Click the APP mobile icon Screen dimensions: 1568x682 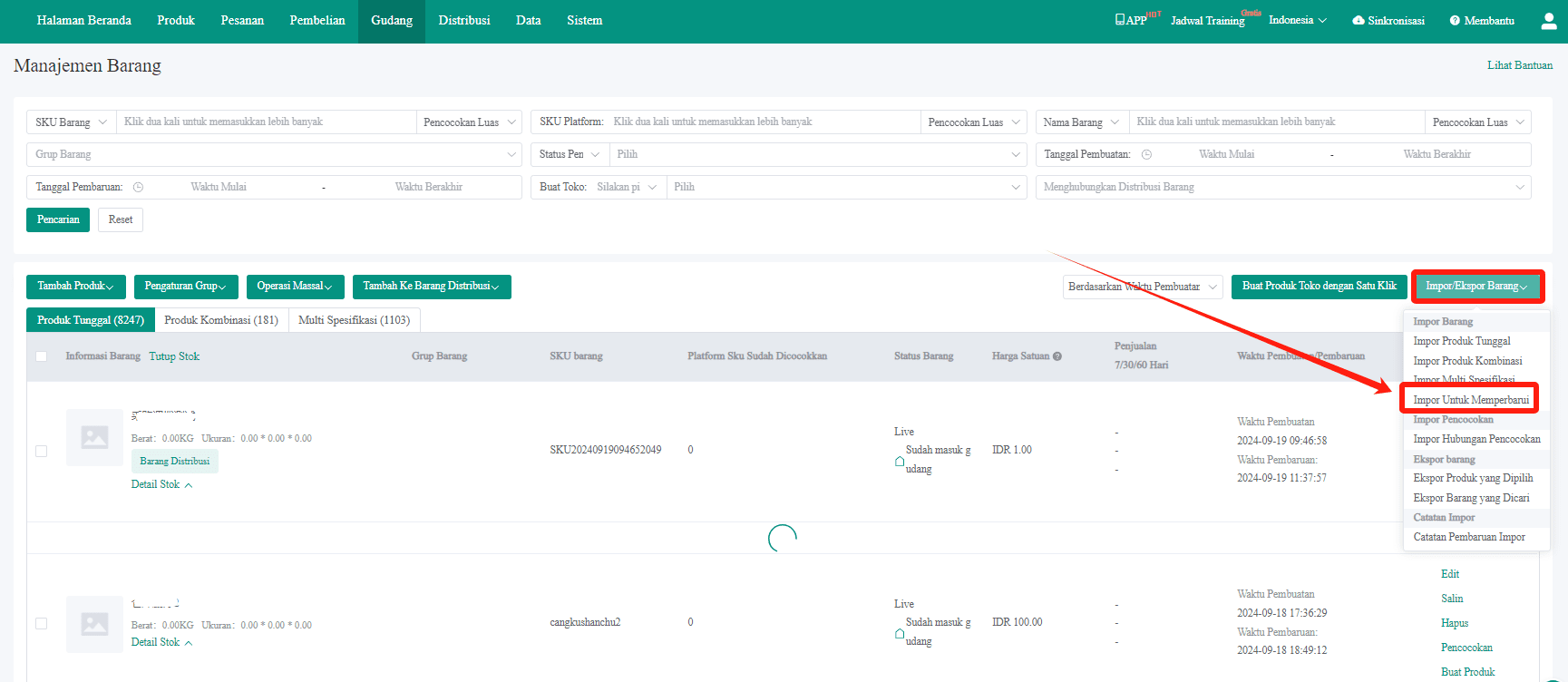tap(1120, 20)
